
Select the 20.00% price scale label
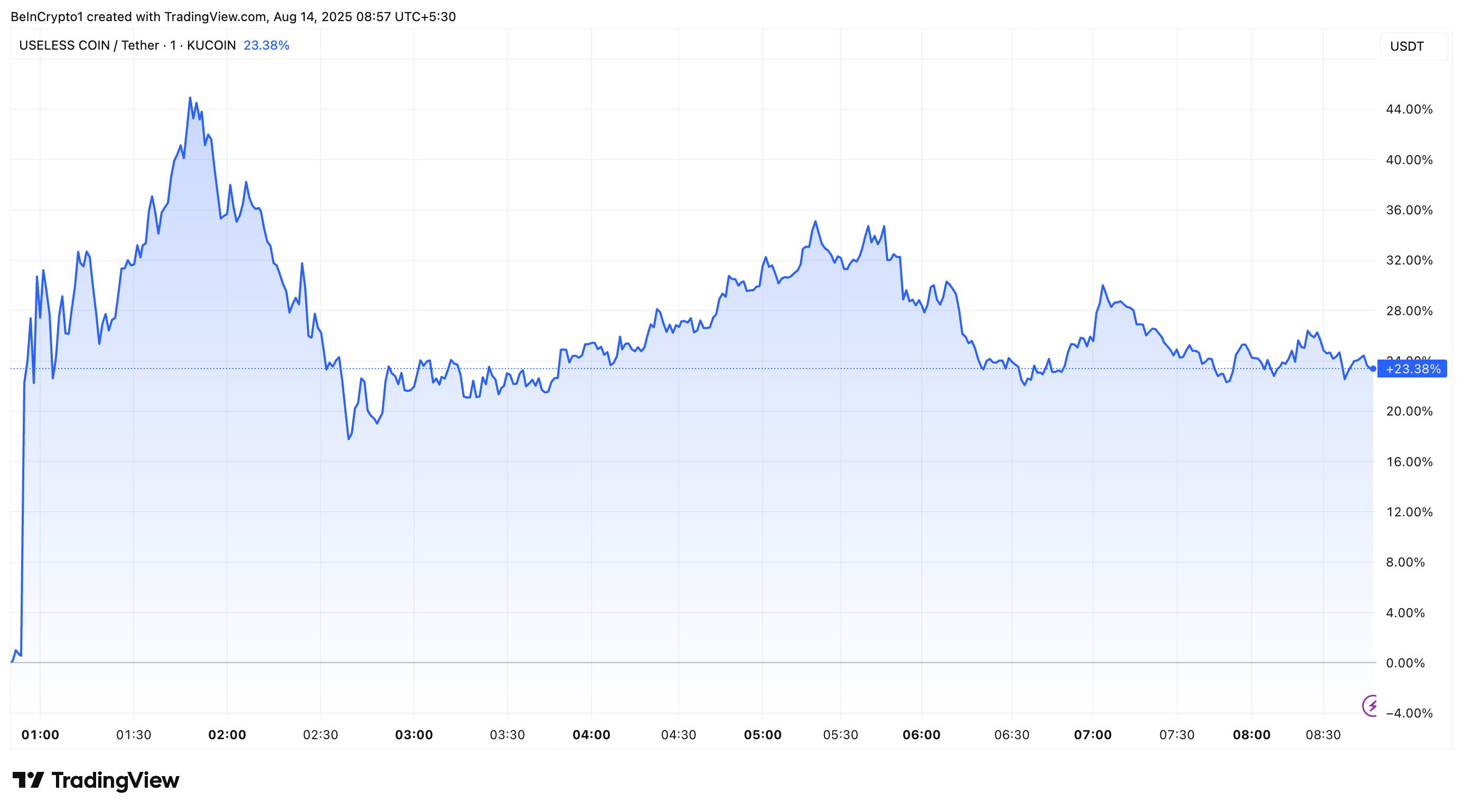click(x=1409, y=411)
